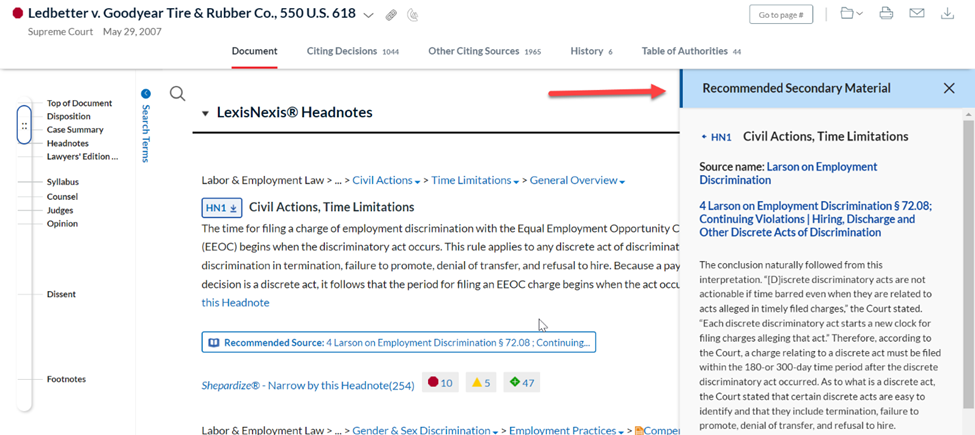Viewport: 975px width, 435px height.
Task: Open the General Overview topic dropdown
Action: [x=622, y=181]
